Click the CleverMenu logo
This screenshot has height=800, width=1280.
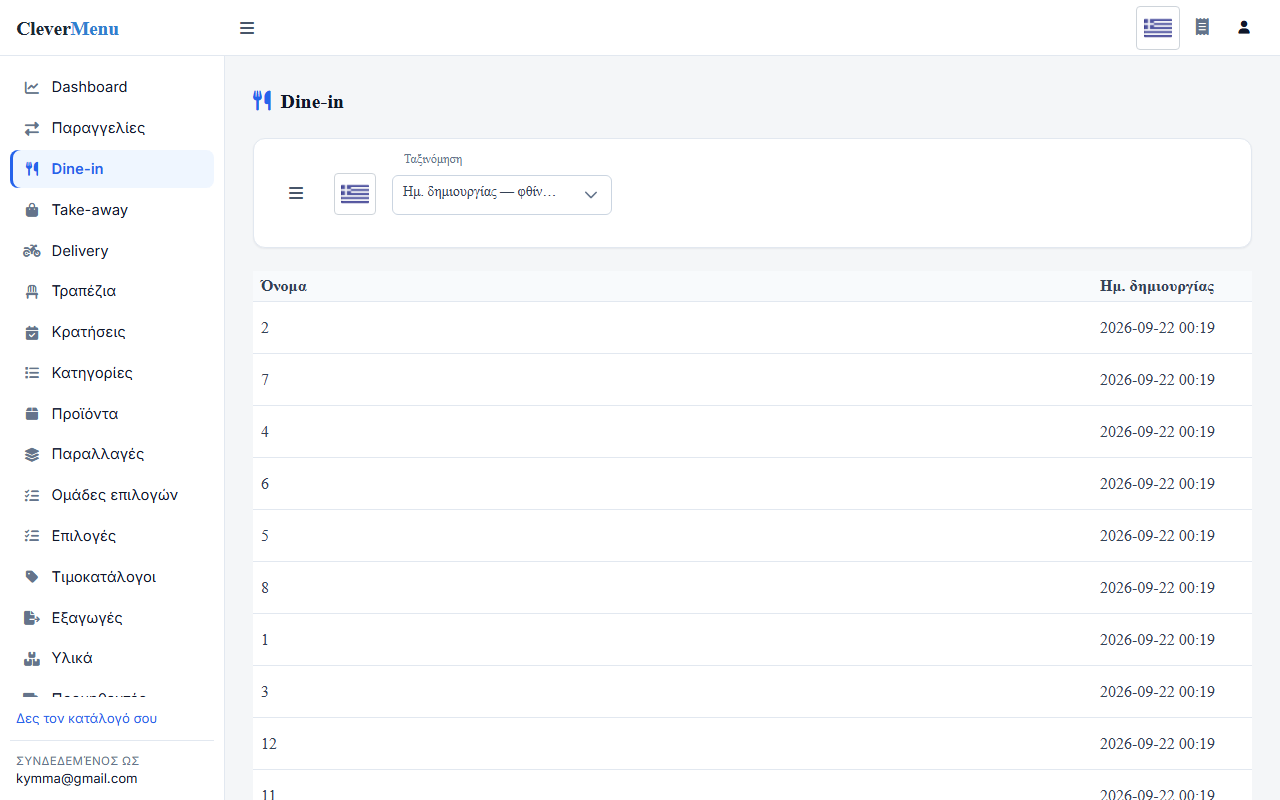coord(68,28)
